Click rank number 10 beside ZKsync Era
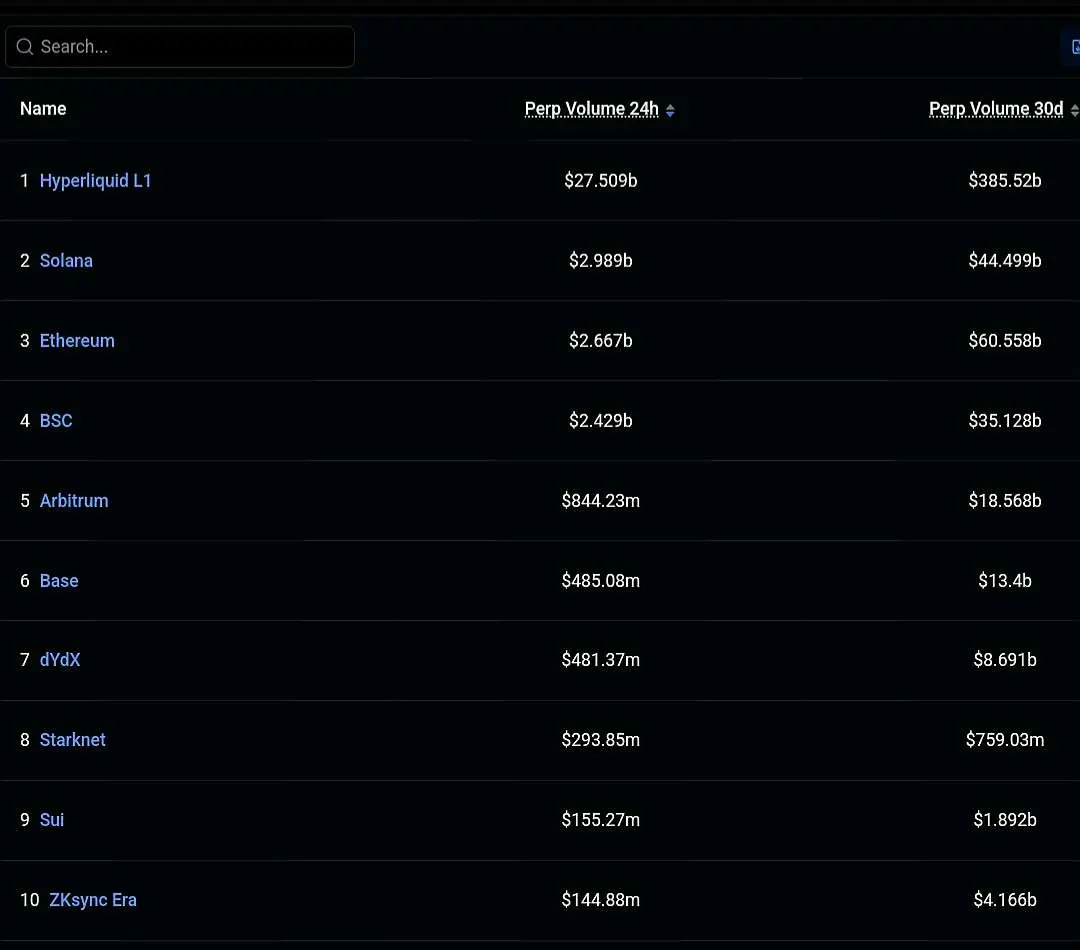This screenshot has width=1080, height=950. coord(30,900)
